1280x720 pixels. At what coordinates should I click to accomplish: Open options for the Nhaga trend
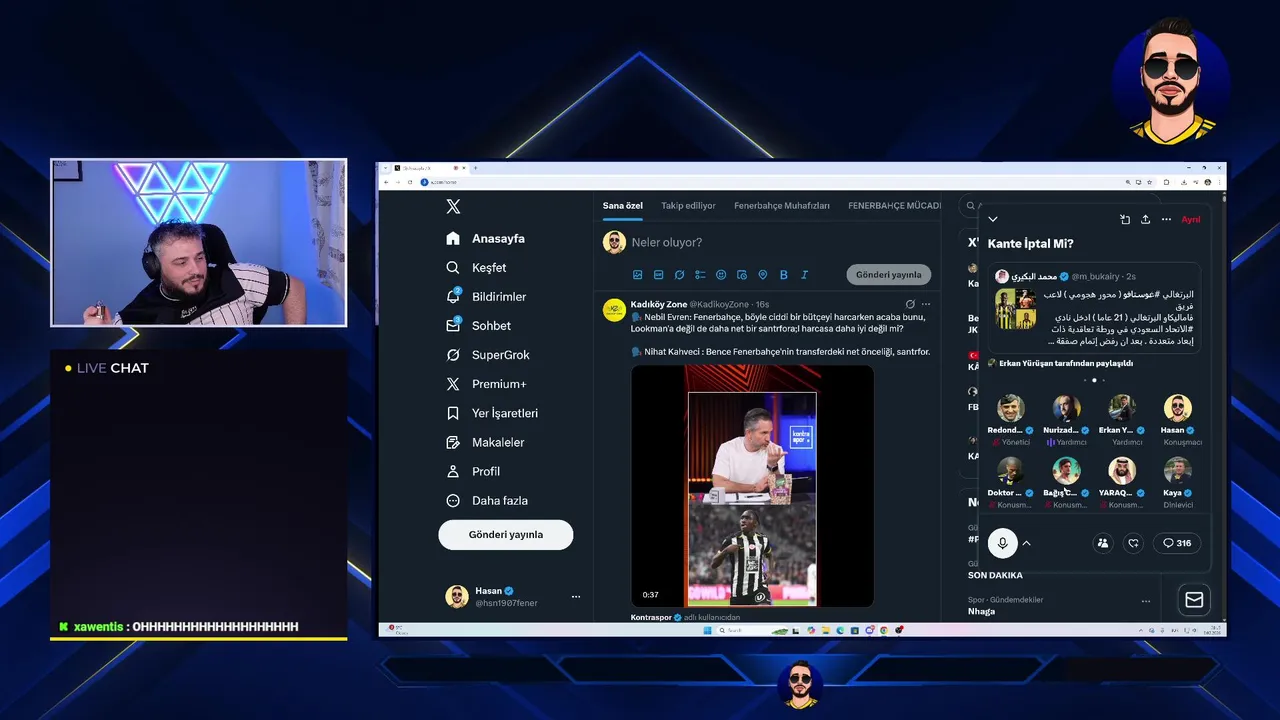(x=1146, y=601)
